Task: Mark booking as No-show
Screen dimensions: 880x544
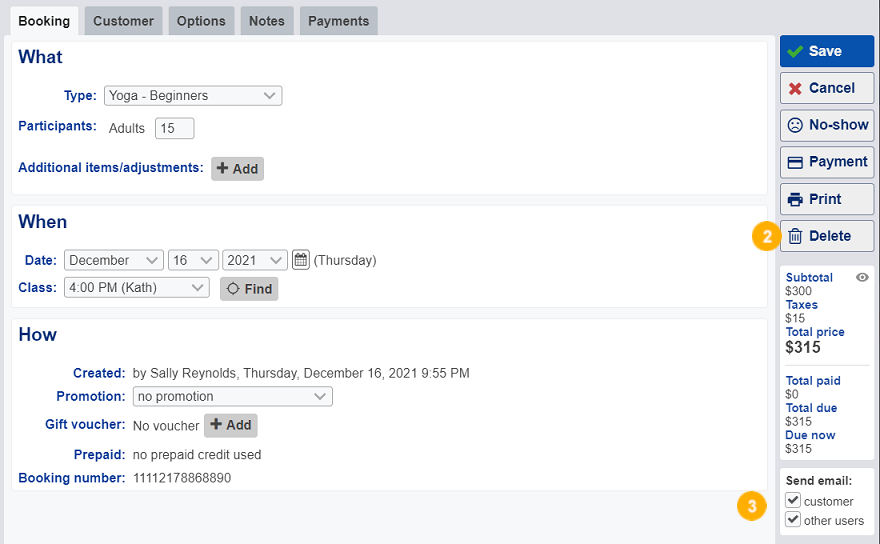Action: pyautogui.click(x=827, y=125)
